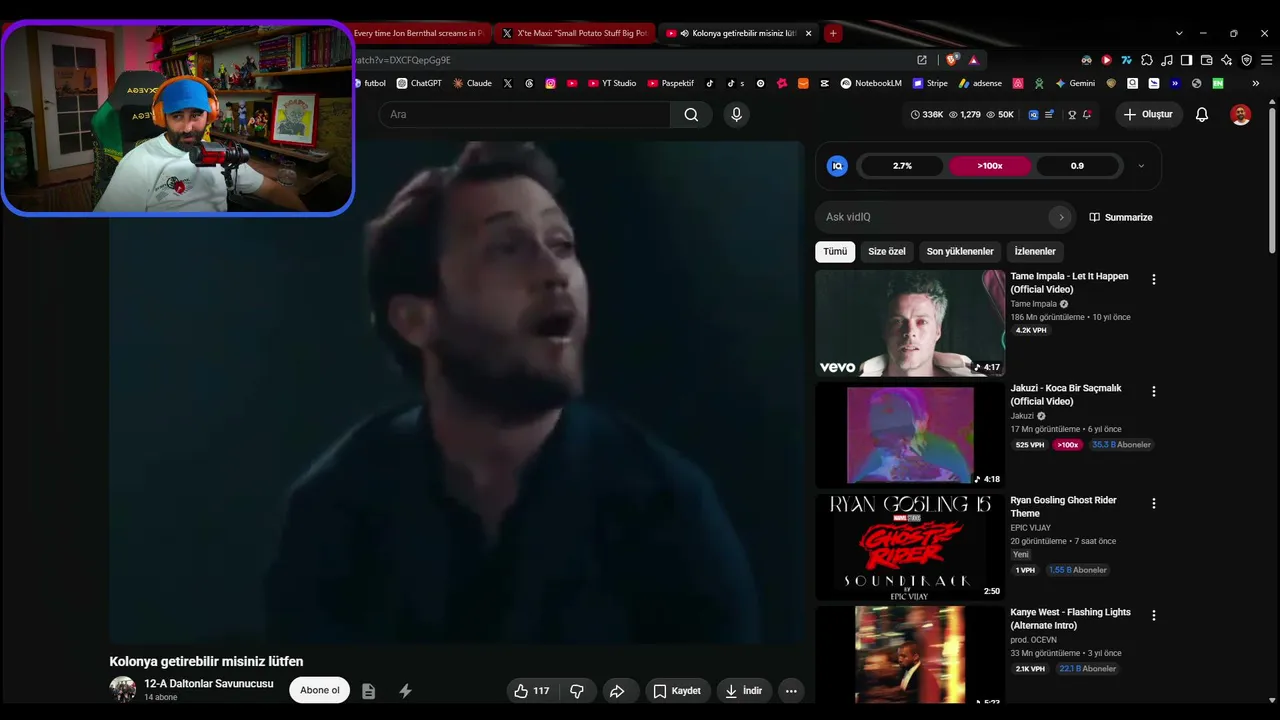Open a new browser tab with plus button
Image resolution: width=1280 pixels, height=720 pixels.
click(833, 33)
